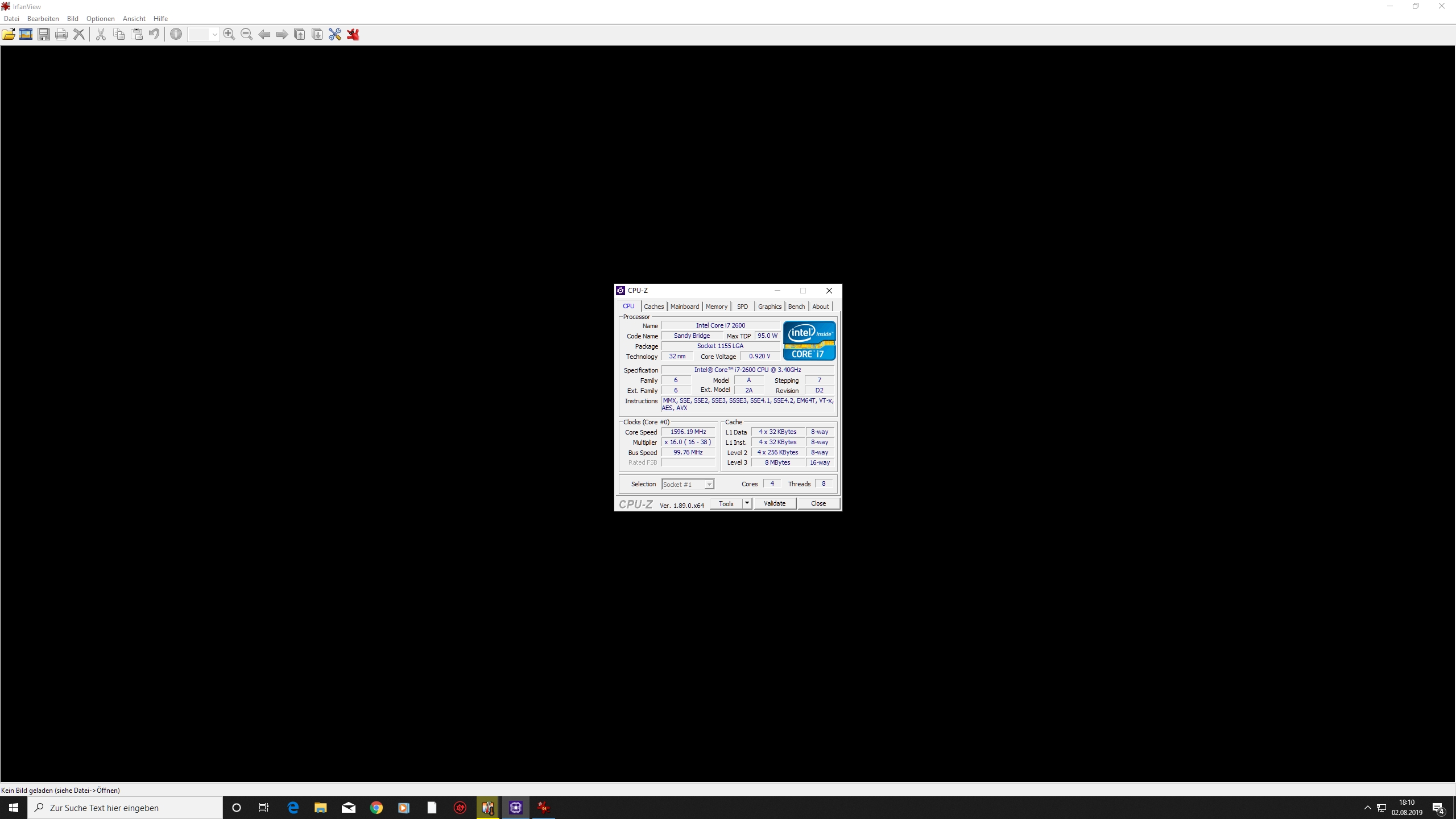Open the Bild menu
The image size is (1456, 819).
point(72,19)
